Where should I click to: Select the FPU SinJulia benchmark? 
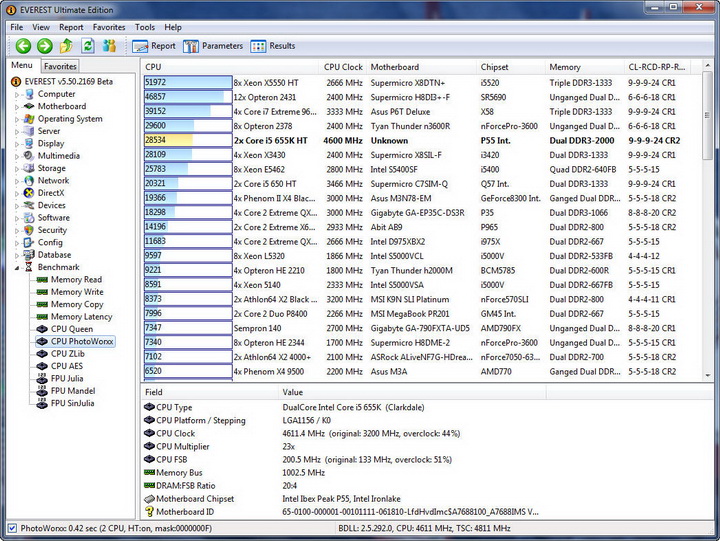[73, 404]
